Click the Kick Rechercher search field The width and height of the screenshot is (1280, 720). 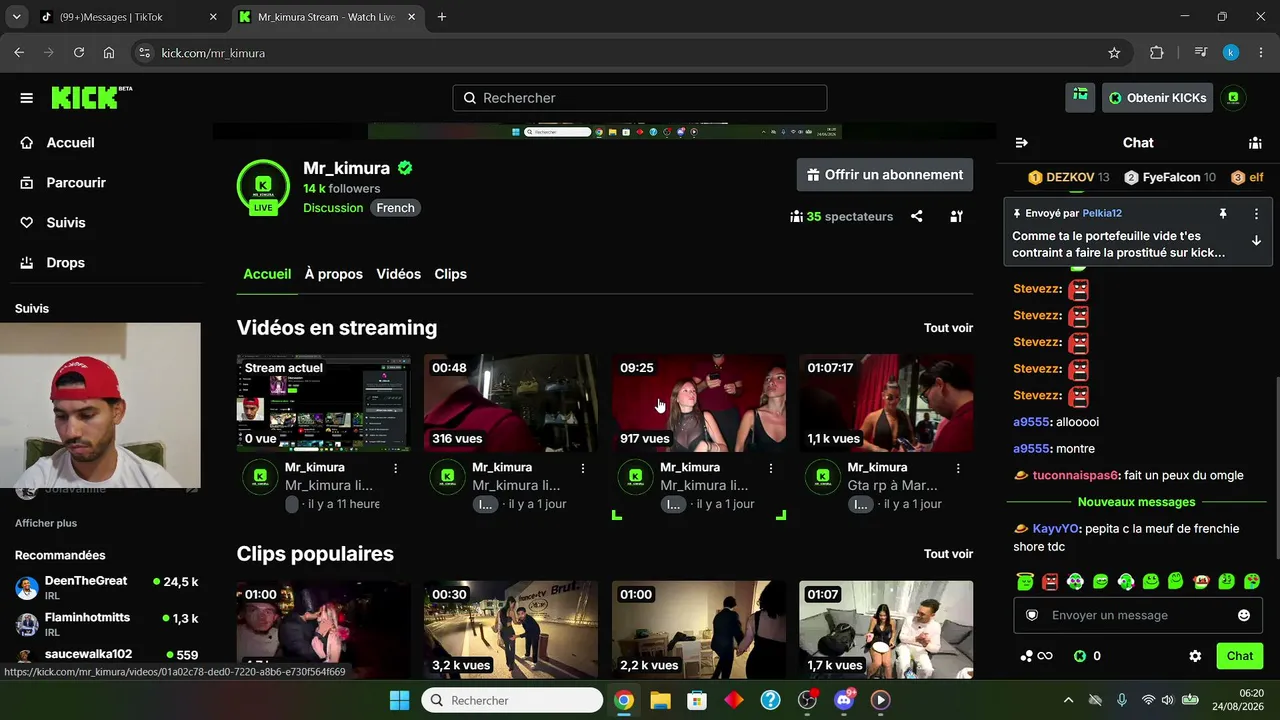(x=640, y=98)
